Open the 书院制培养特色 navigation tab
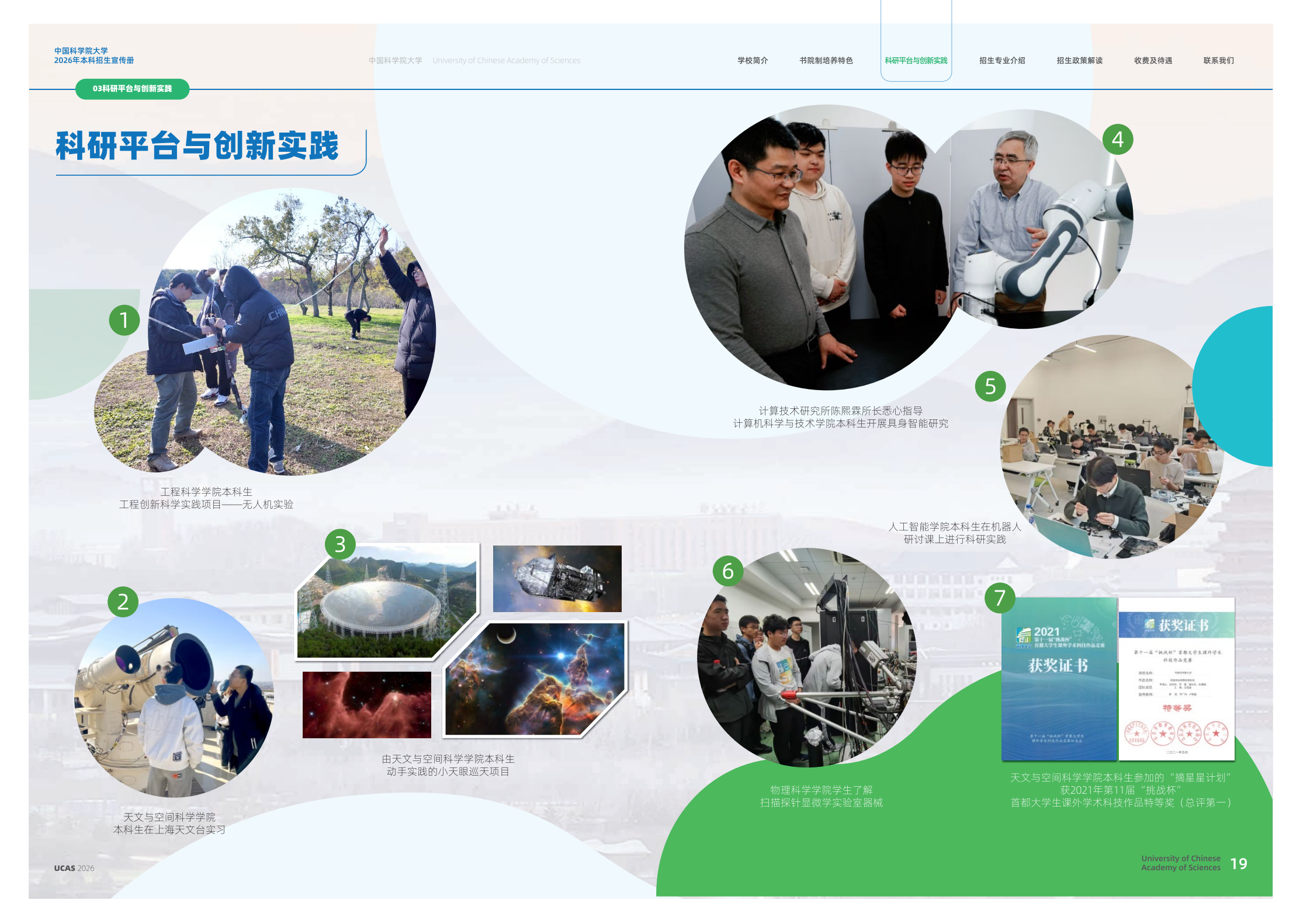 pyautogui.click(x=826, y=60)
